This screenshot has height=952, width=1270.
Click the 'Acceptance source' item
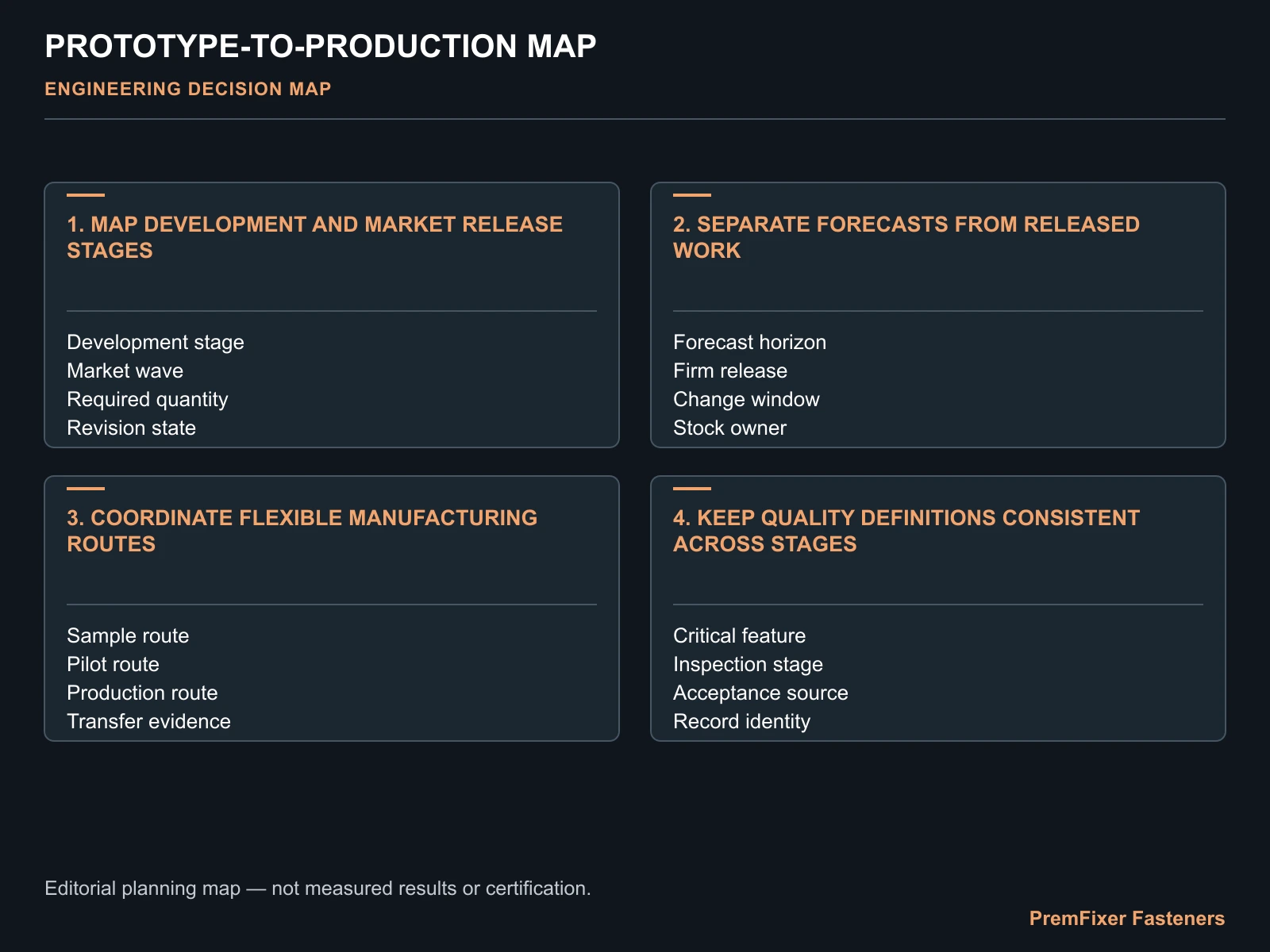[x=761, y=693]
